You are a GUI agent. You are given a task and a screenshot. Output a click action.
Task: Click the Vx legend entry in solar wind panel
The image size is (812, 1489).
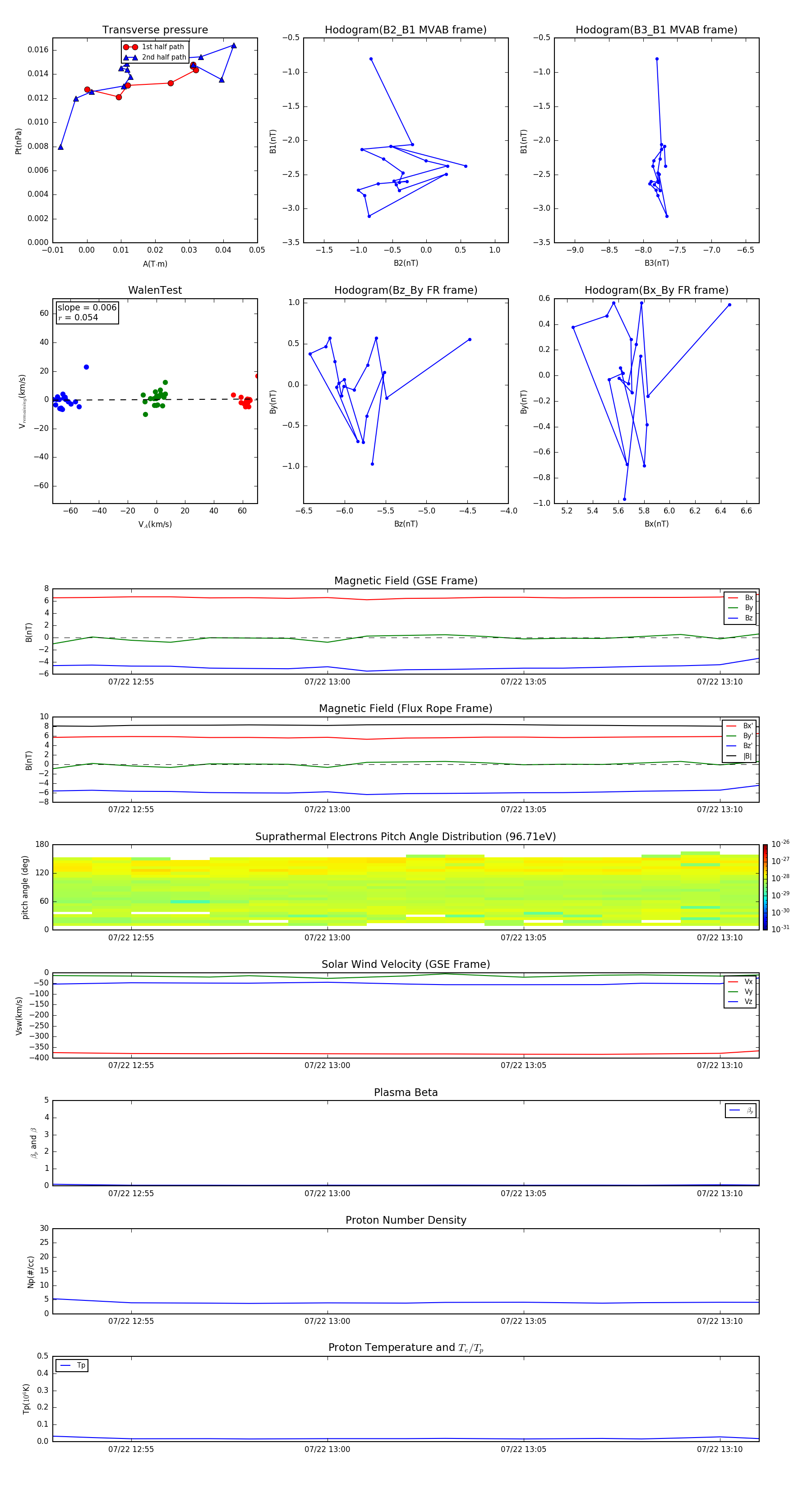[740, 981]
